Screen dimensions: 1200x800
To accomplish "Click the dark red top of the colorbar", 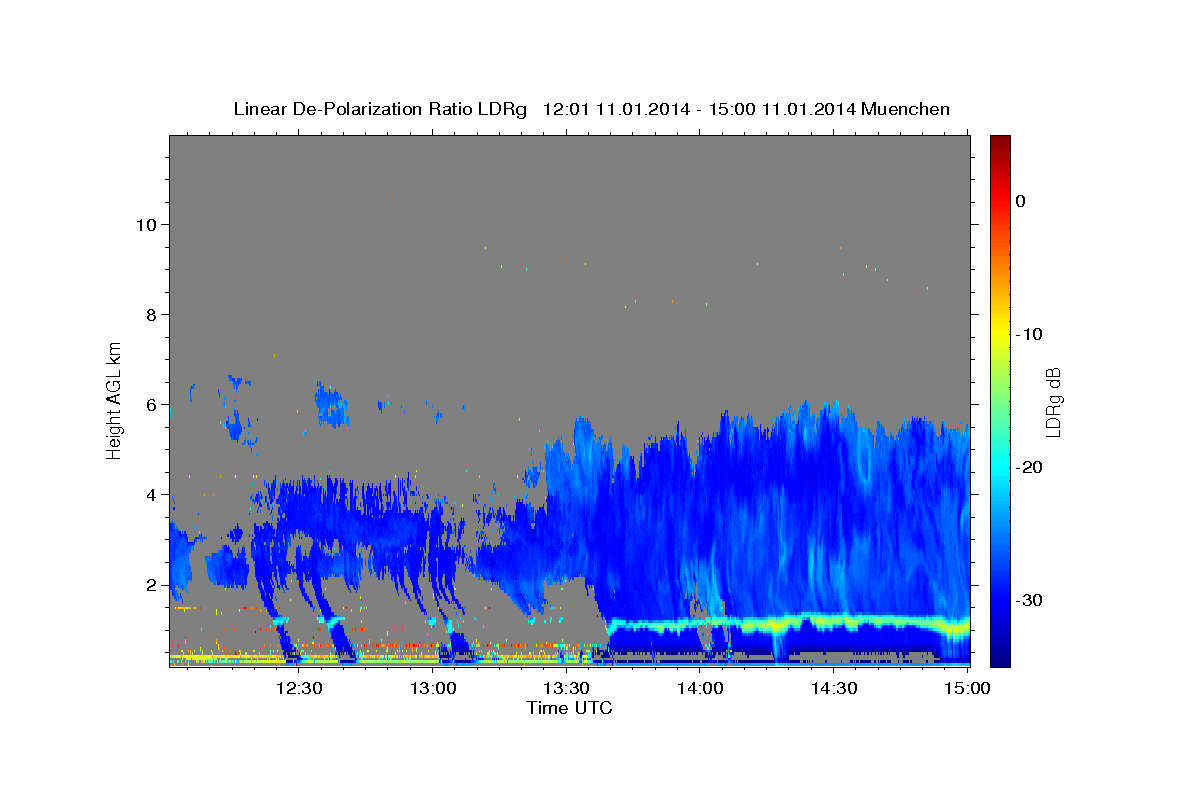I will pyautogui.click(x=1000, y=142).
